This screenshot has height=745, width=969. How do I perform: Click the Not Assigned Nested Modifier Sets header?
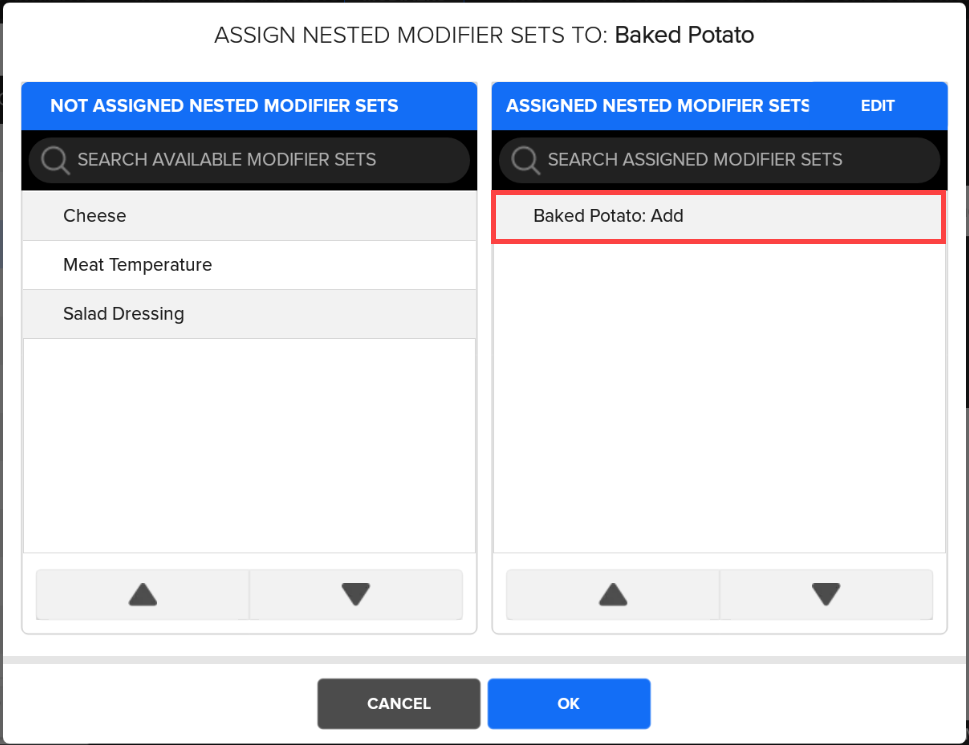click(x=224, y=106)
